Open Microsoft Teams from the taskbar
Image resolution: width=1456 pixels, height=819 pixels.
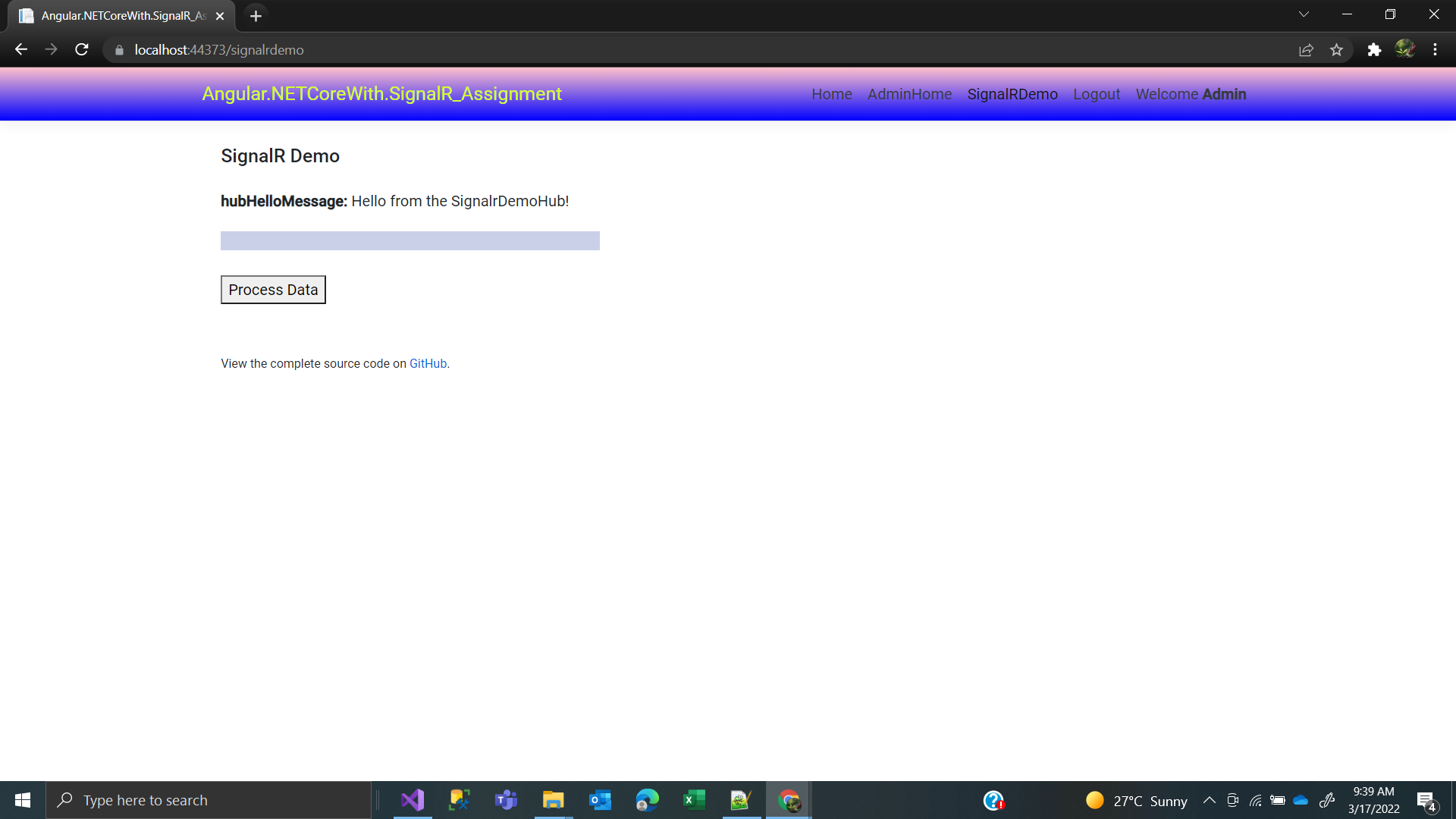pos(506,800)
